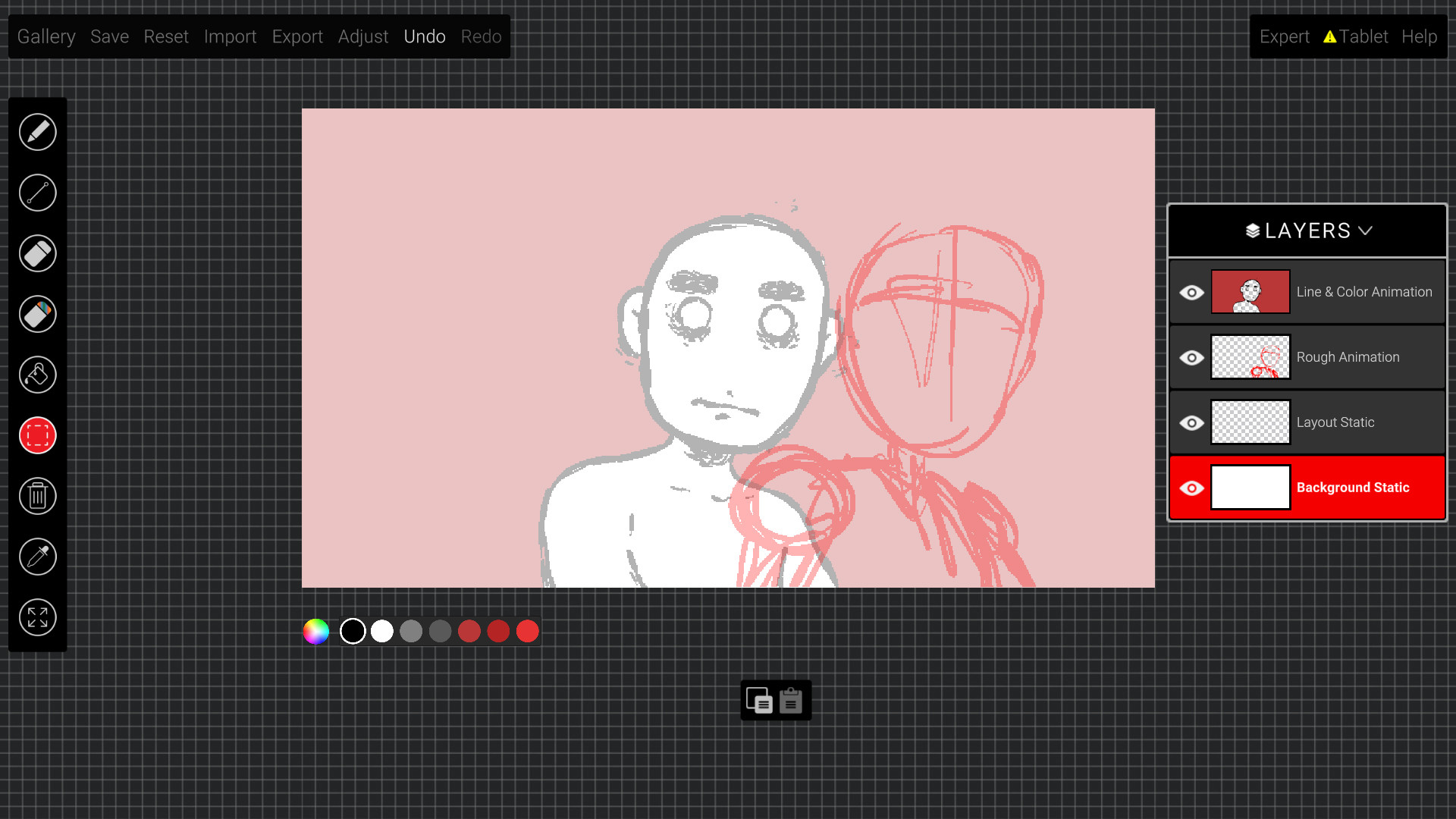Click the Rough Animation layer thumbnail
Image resolution: width=1456 pixels, height=819 pixels.
click(1250, 357)
